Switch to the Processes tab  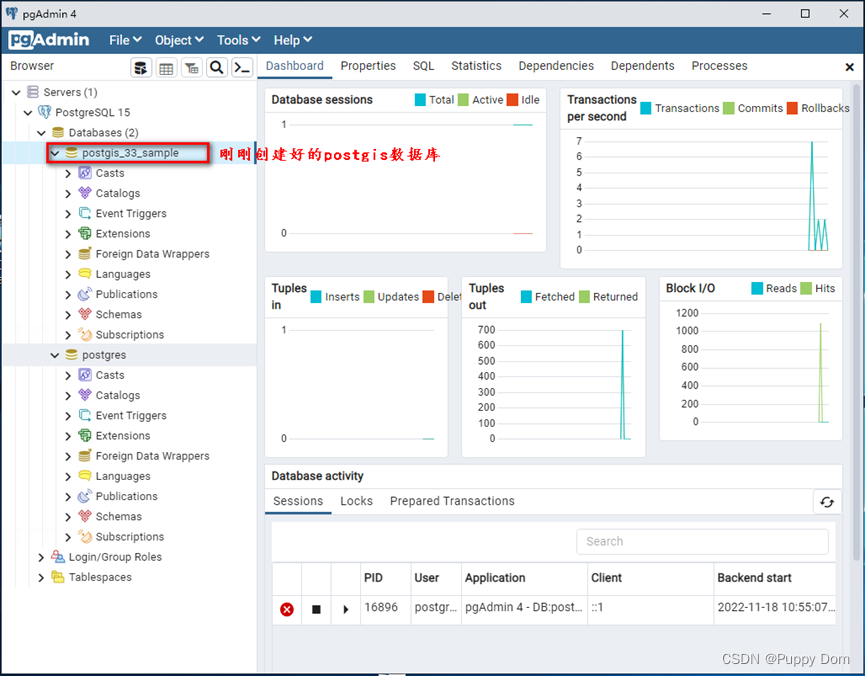point(719,66)
